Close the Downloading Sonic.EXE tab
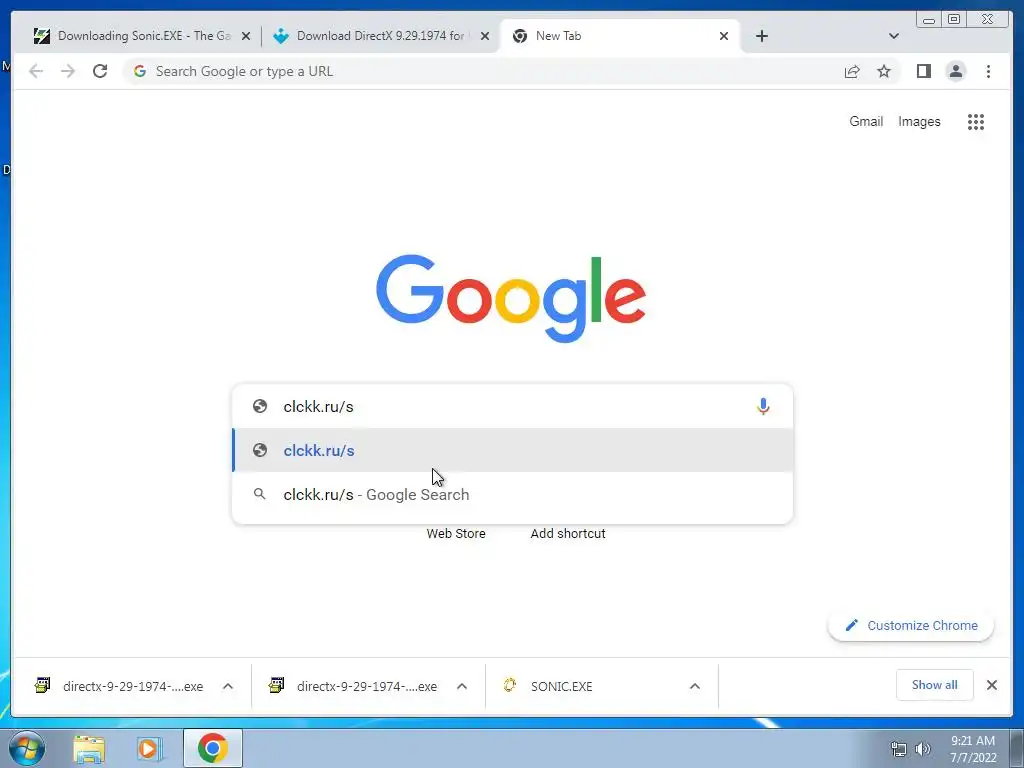 (246, 37)
